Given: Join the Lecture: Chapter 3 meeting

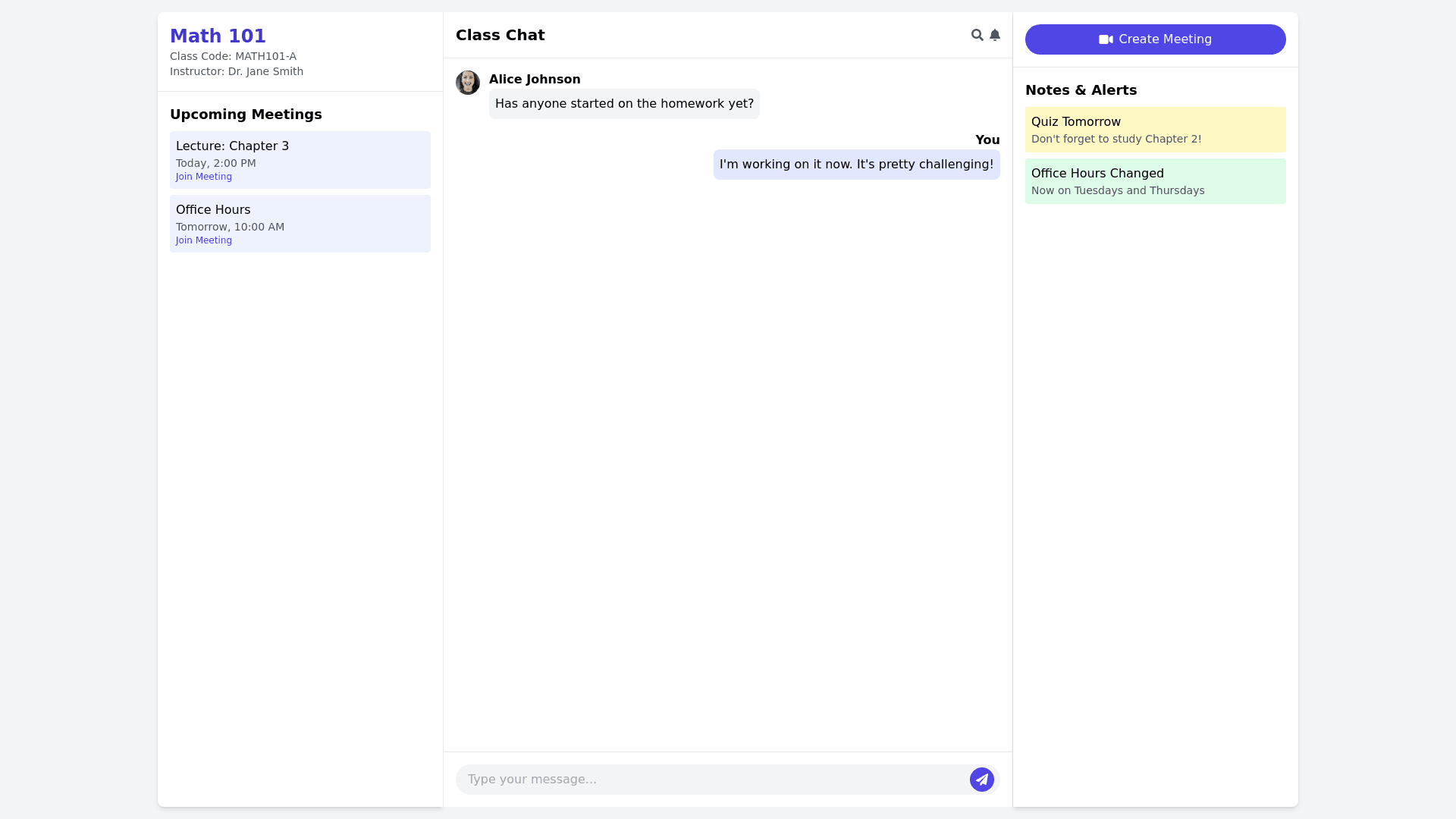Looking at the screenshot, I should [204, 177].
